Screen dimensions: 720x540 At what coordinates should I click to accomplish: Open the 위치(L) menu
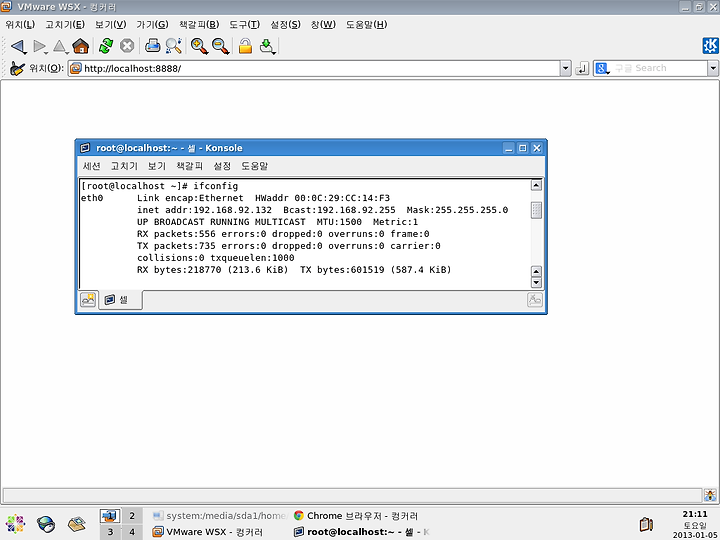pos(20,24)
